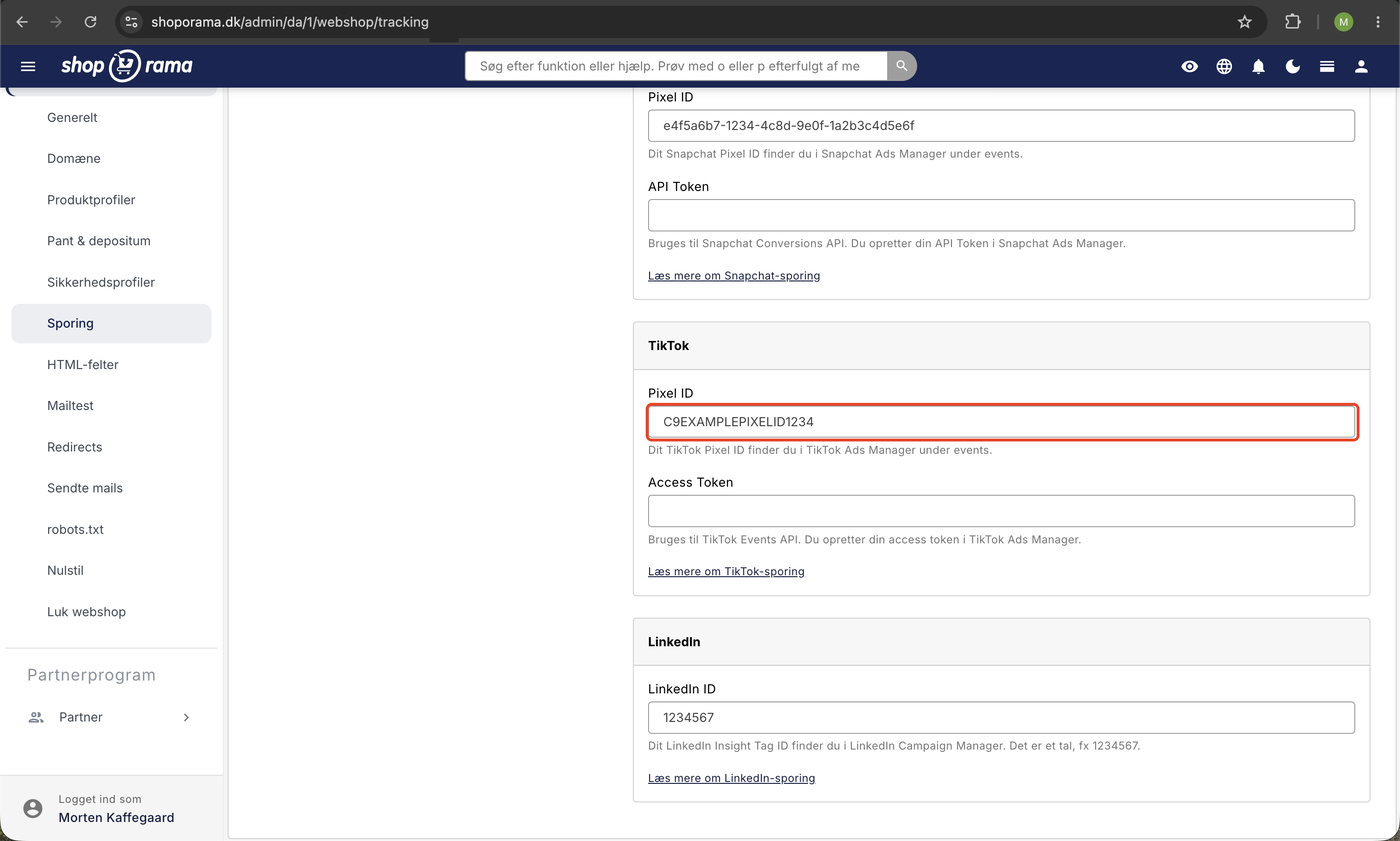Screen dimensions: 1400x841
Task: Toggle dark mode moon icon
Action: (x=1293, y=66)
